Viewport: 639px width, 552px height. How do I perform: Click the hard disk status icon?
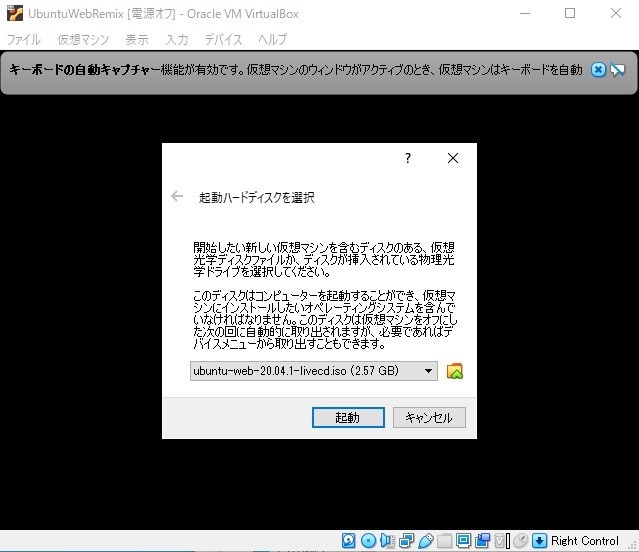349,541
